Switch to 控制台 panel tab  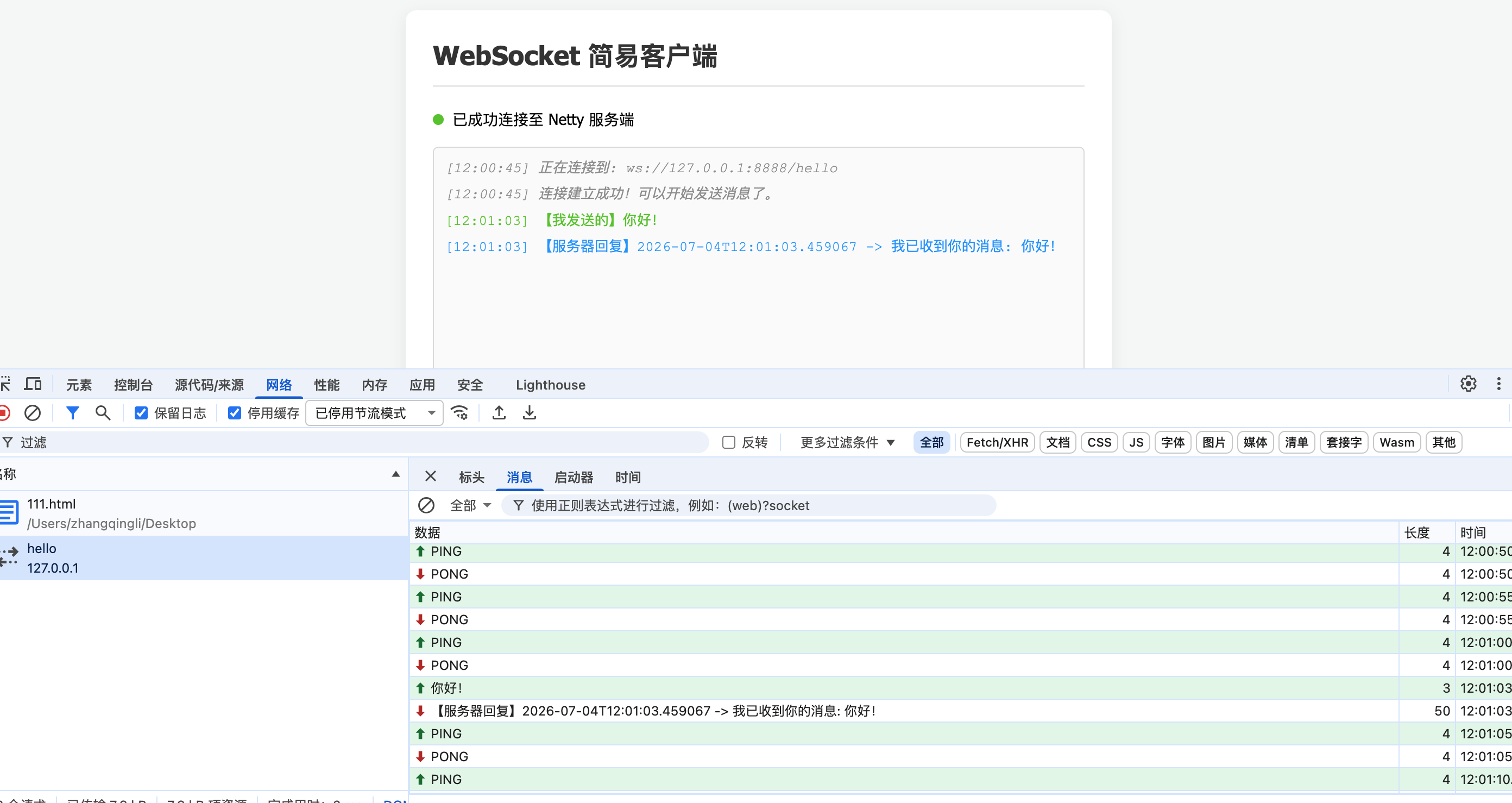tap(133, 385)
